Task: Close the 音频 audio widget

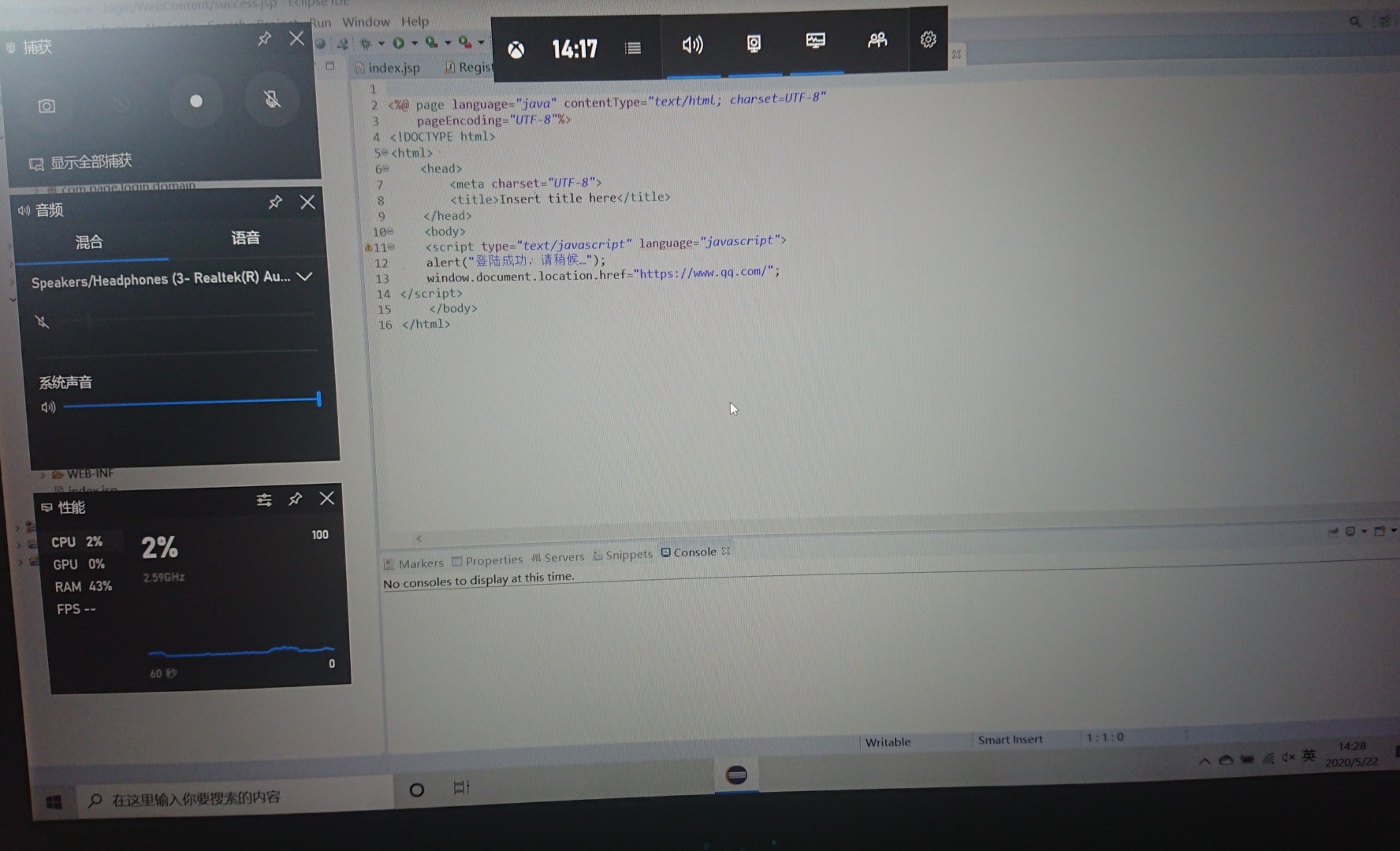Action: [x=307, y=203]
